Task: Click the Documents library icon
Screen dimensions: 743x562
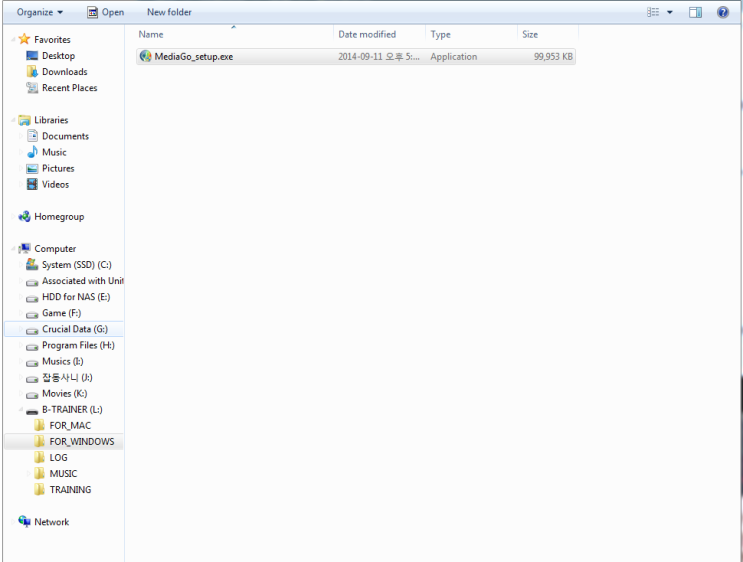Action: [x=32, y=136]
